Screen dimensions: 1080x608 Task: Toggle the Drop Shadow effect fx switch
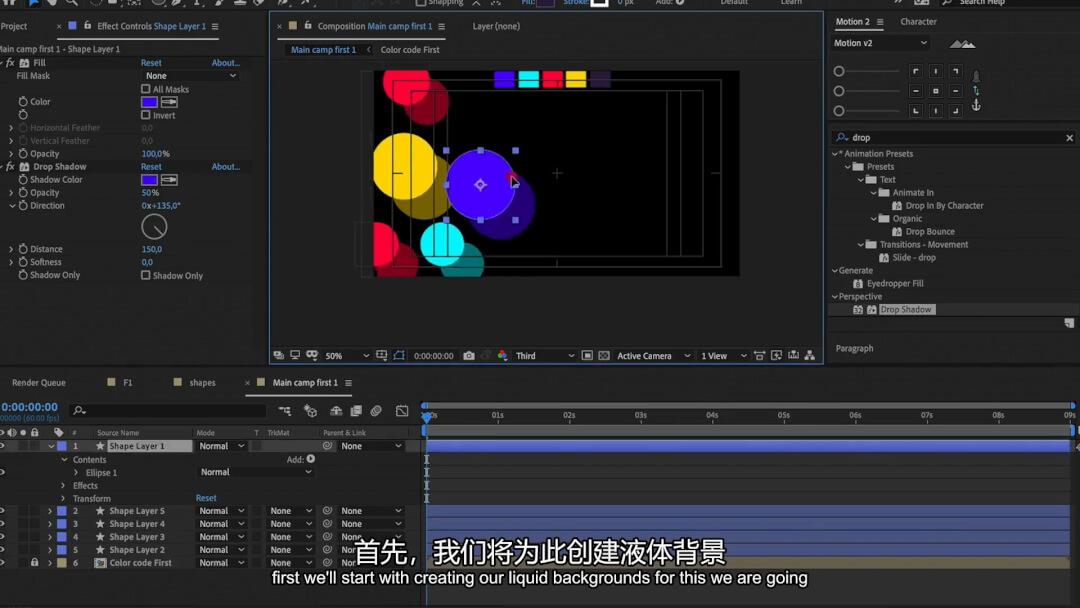[x=10, y=167]
